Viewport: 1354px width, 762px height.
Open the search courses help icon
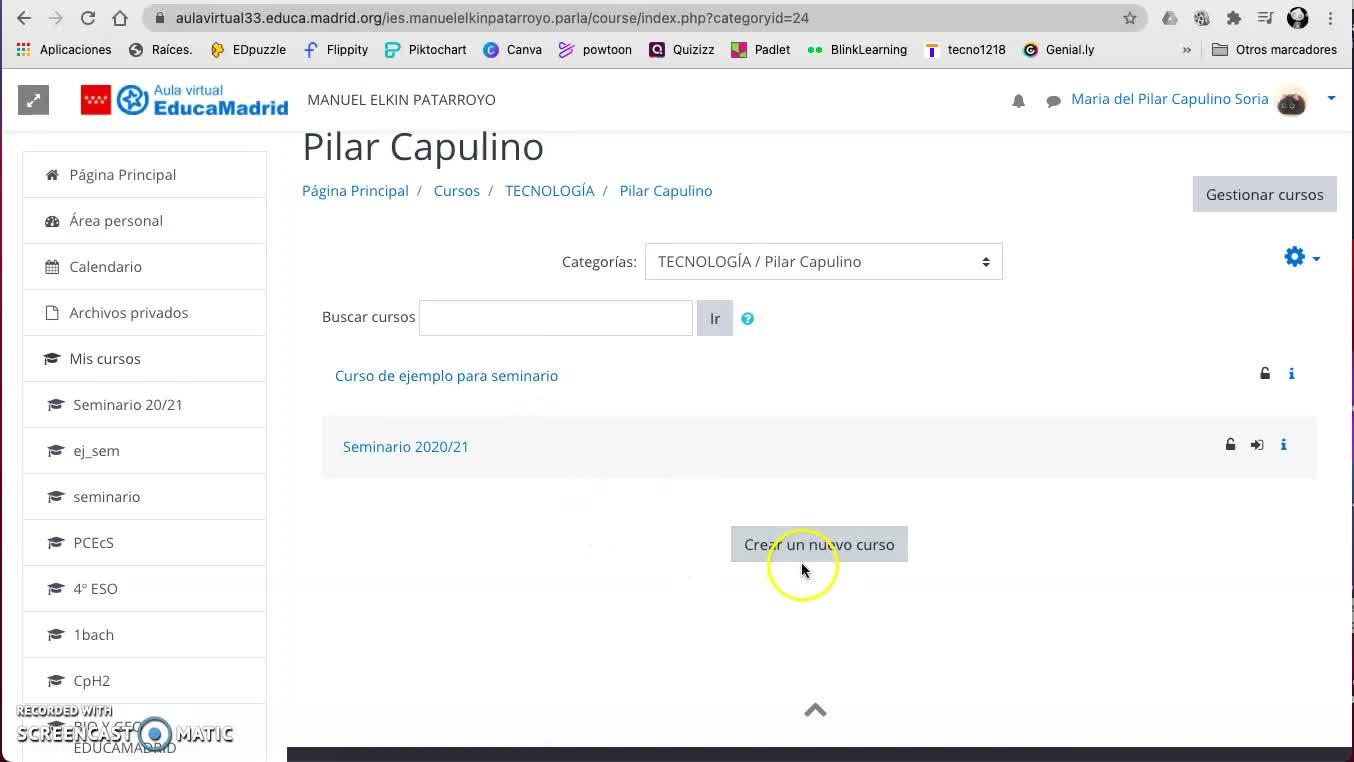[x=747, y=318]
